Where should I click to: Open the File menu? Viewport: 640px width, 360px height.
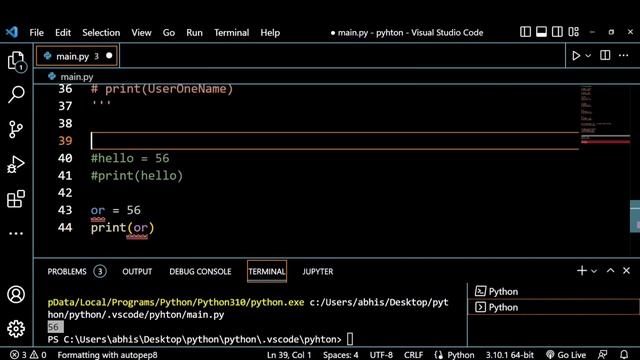pyautogui.click(x=36, y=33)
